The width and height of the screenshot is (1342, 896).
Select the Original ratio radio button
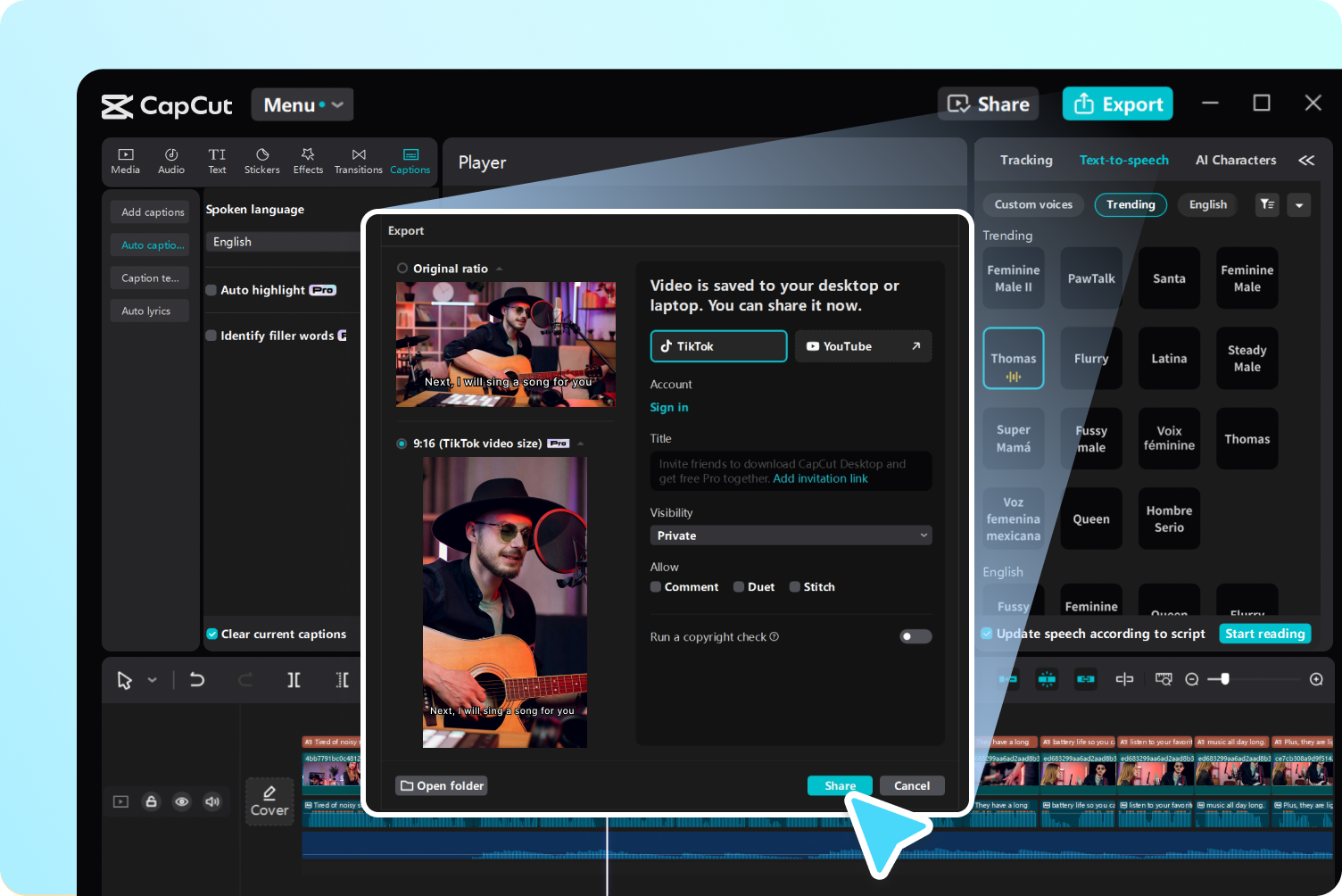coord(402,268)
